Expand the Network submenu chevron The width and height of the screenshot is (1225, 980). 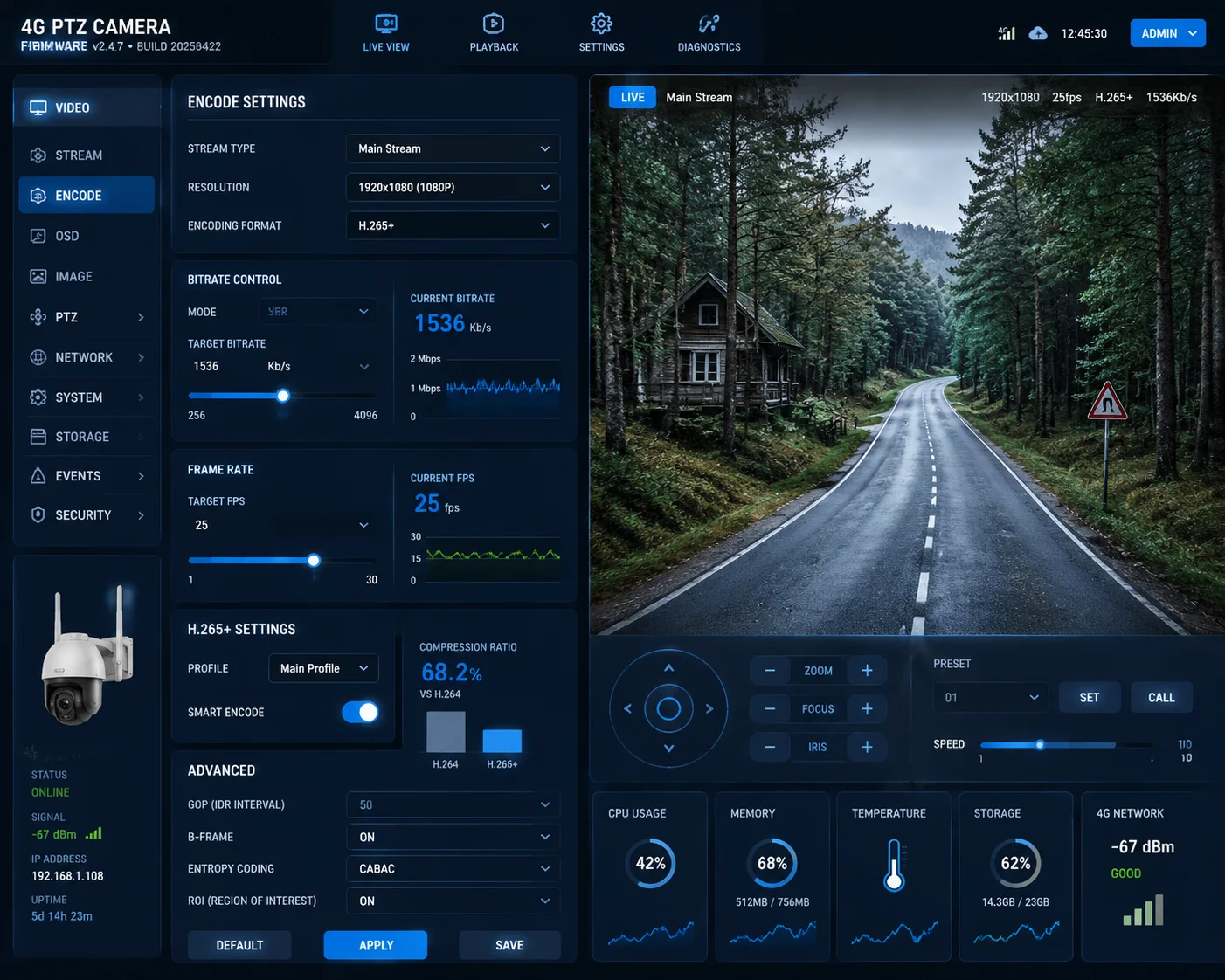pyautogui.click(x=141, y=357)
